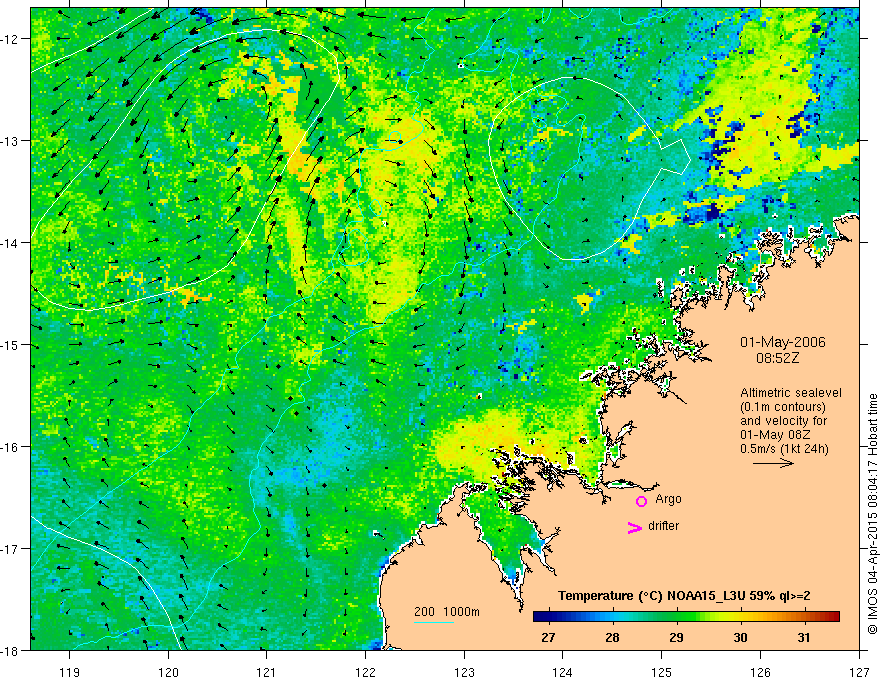Click the 120 longitude axis label
The image size is (880, 680).
168,672
